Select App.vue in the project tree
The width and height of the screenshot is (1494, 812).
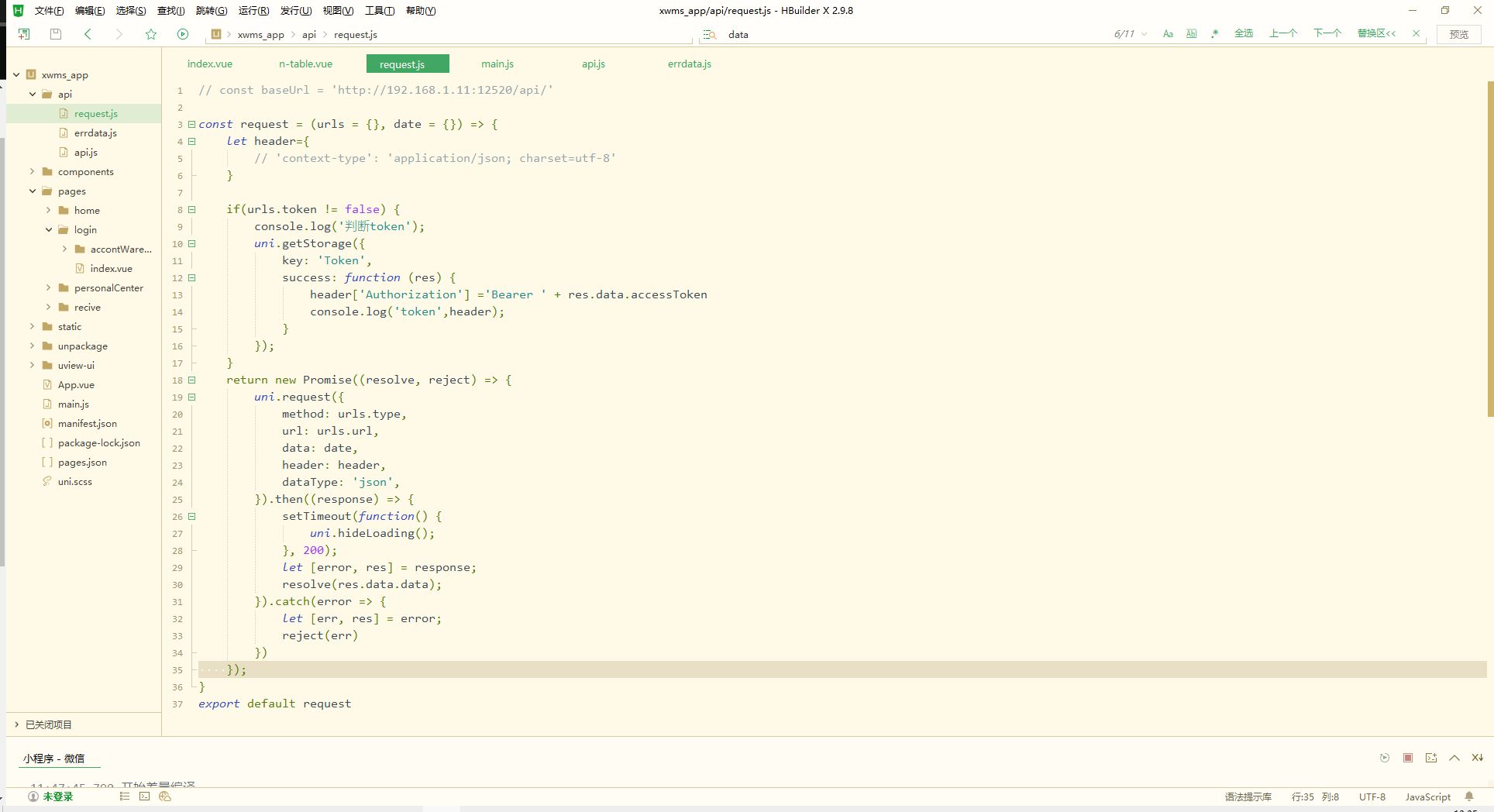[76, 384]
